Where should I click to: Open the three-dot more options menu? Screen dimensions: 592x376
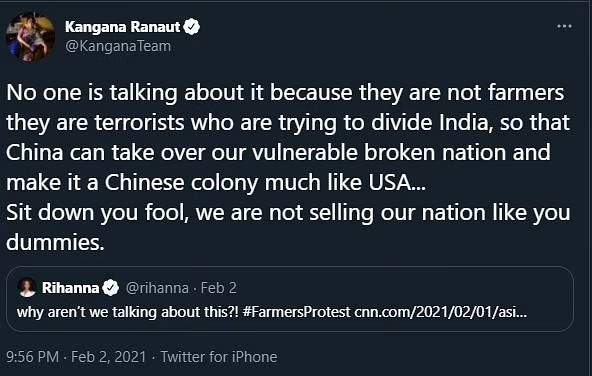point(564,26)
